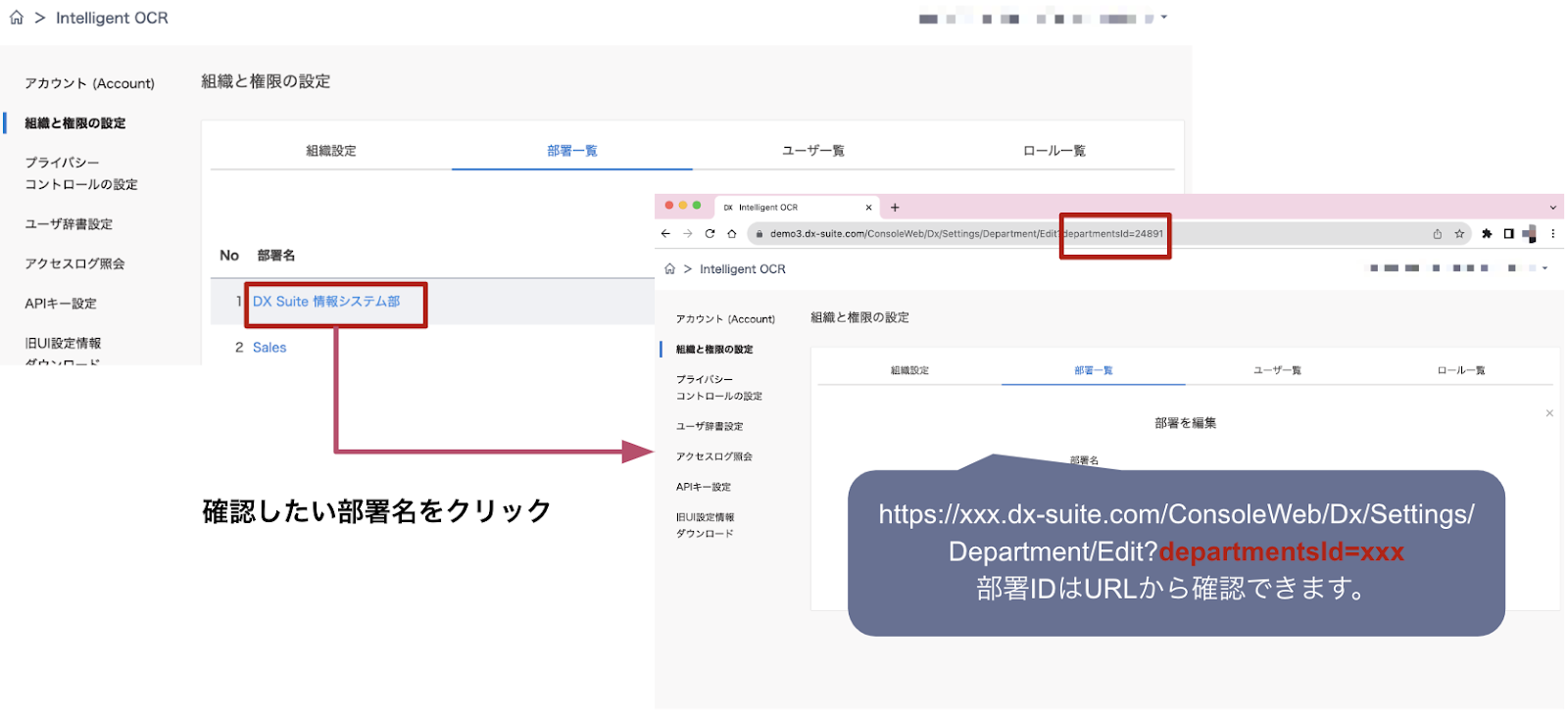This screenshot has height=717, width=1568.
Task: Toggle the browser side panel icon
Action: tap(1509, 234)
